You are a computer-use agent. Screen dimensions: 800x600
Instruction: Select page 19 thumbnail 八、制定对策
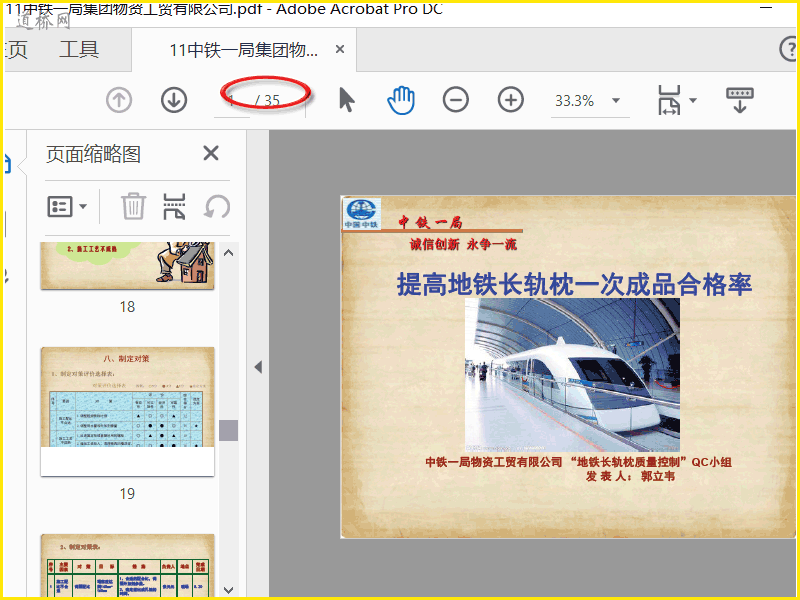[127, 411]
